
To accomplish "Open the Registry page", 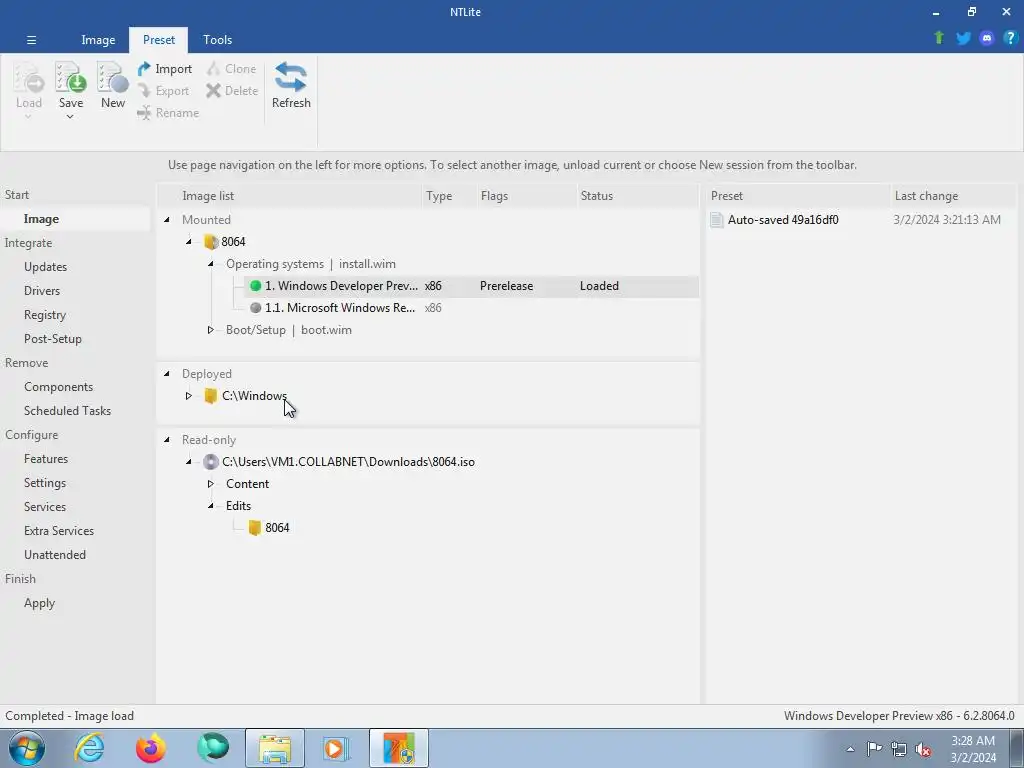I will (x=45, y=315).
